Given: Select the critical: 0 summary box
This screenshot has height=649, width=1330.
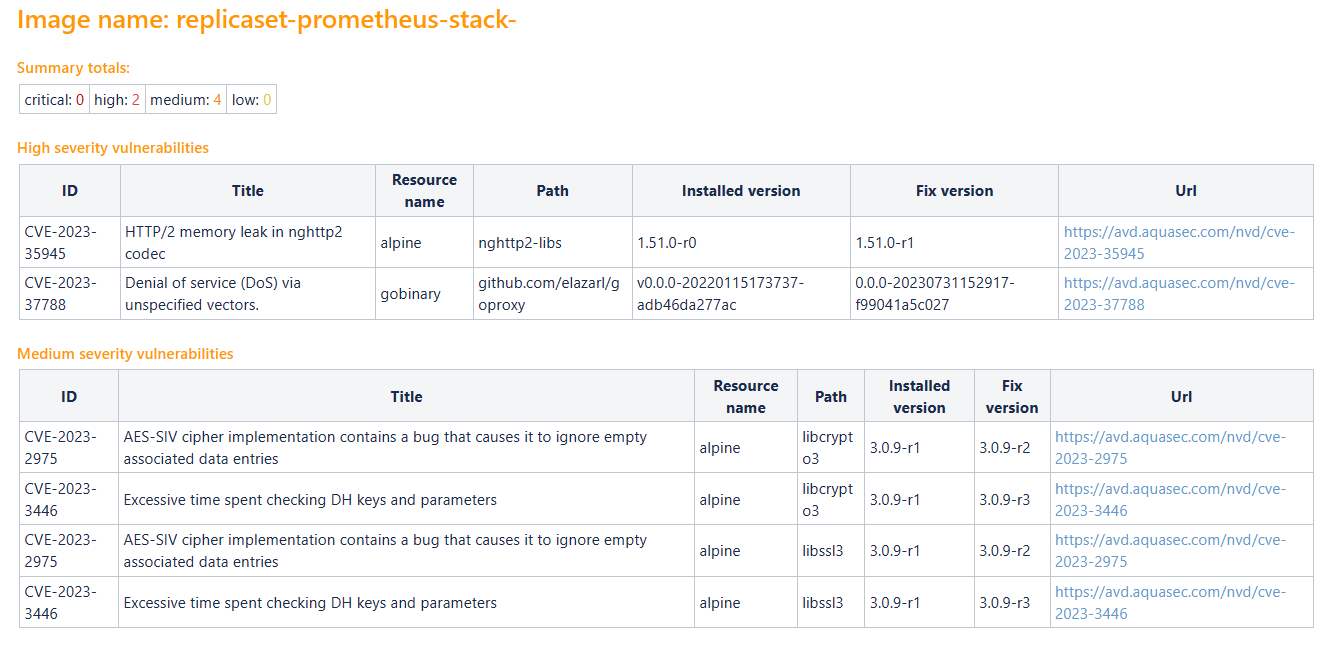Looking at the screenshot, I should 52,99.
